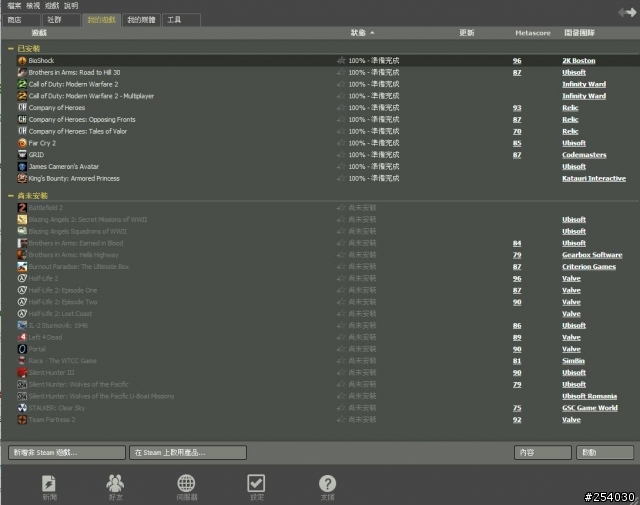Open the Servers globe icon

tap(186, 483)
